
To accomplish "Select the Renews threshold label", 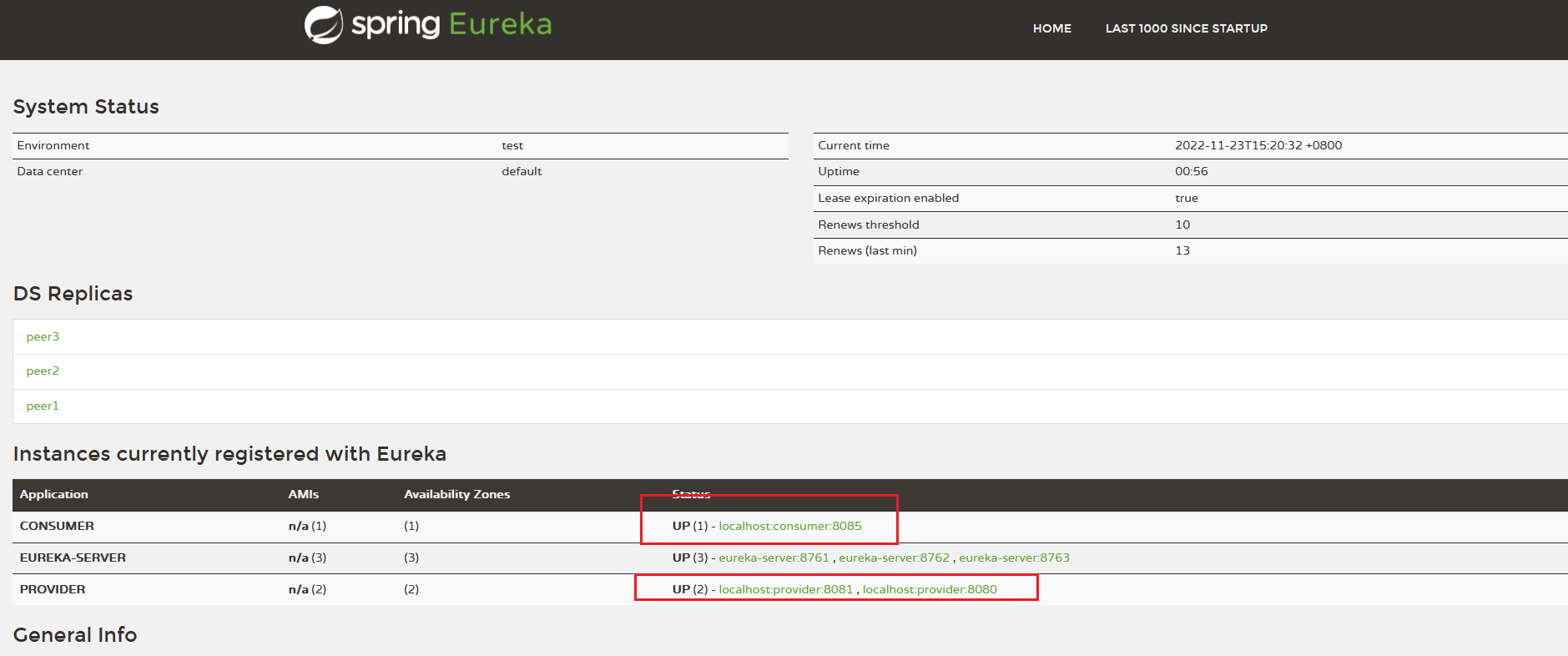I will 869,225.
